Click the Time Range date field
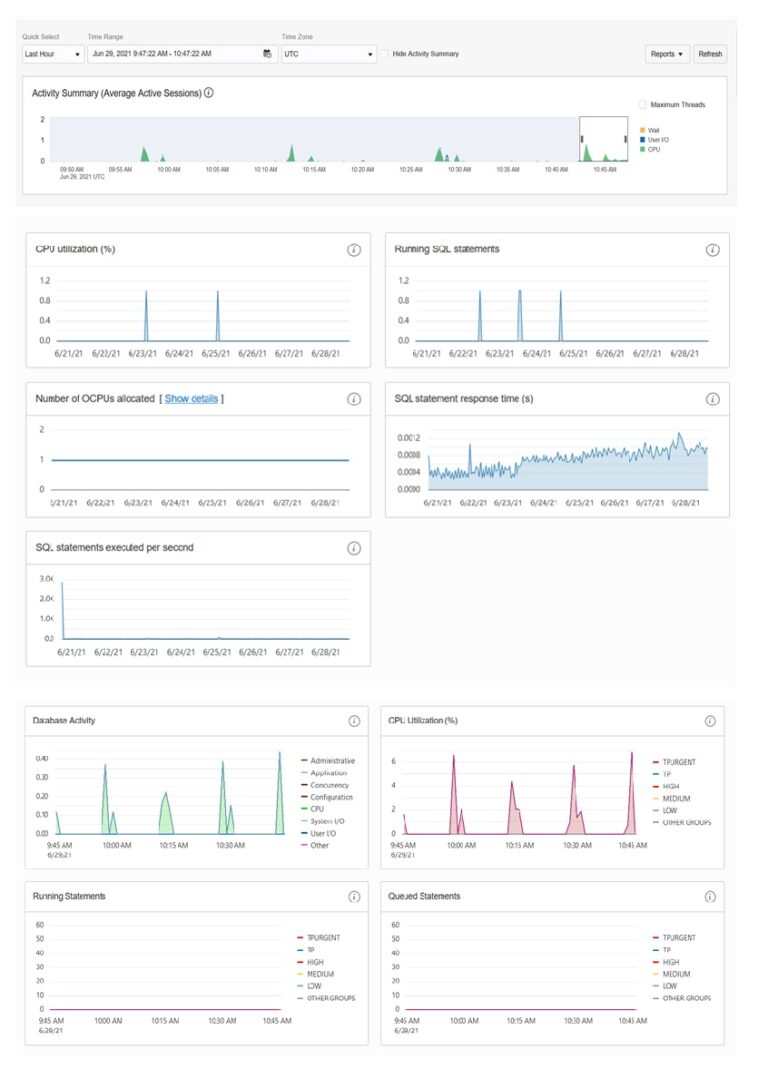Image resolution: width=768 pixels, height=1079 pixels. tap(172, 54)
